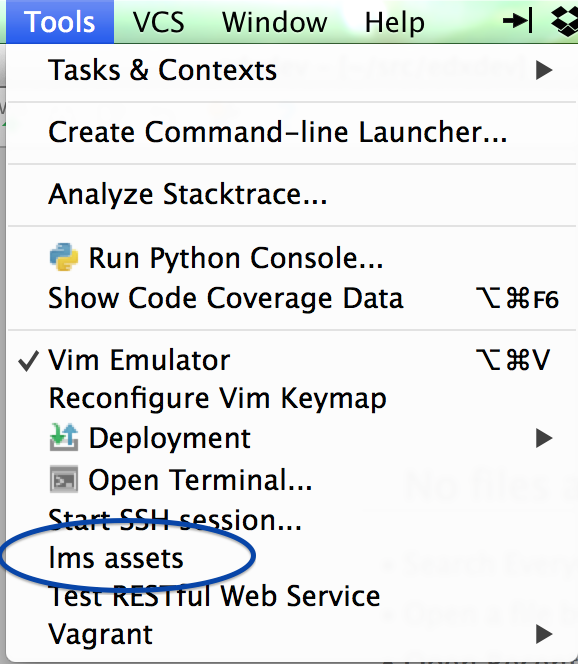Click the highlighted Tools menu title
The width and height of the screenshot is (578, 664).
60,22
